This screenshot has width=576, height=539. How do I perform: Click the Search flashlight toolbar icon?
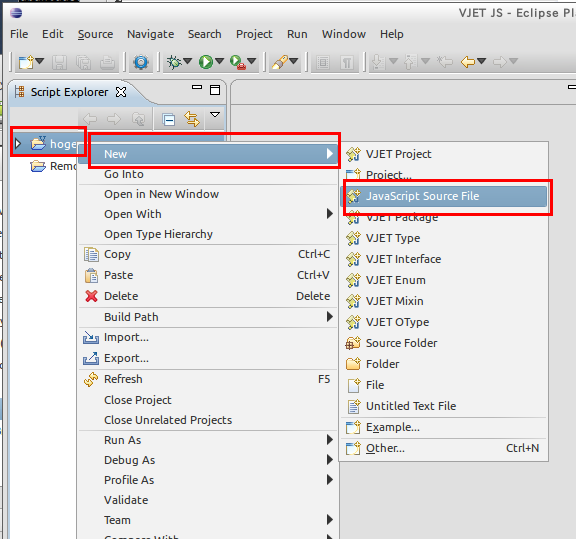click(x=280, y=62)
